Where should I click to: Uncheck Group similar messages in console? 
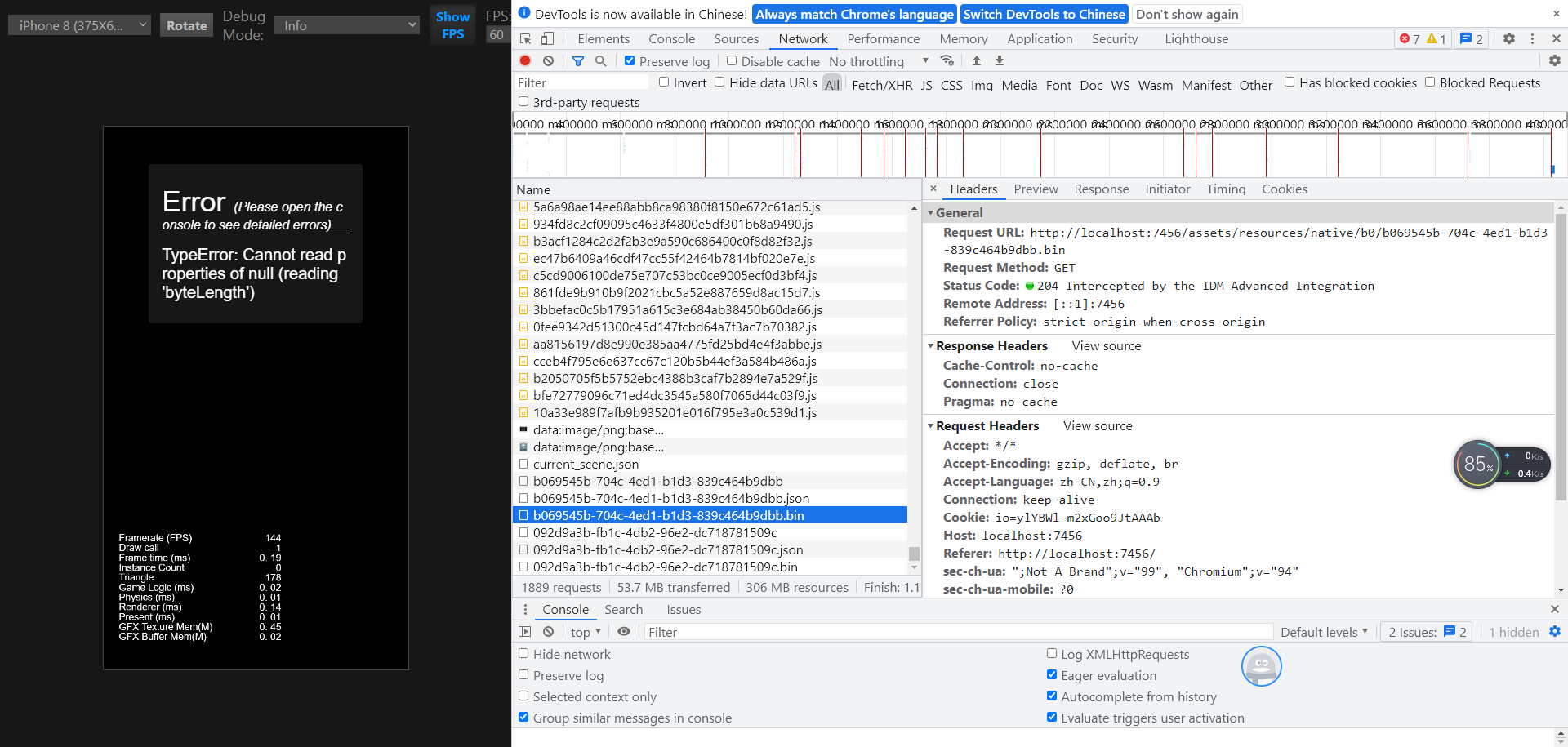pyautogui.click(x=523, y=717)
